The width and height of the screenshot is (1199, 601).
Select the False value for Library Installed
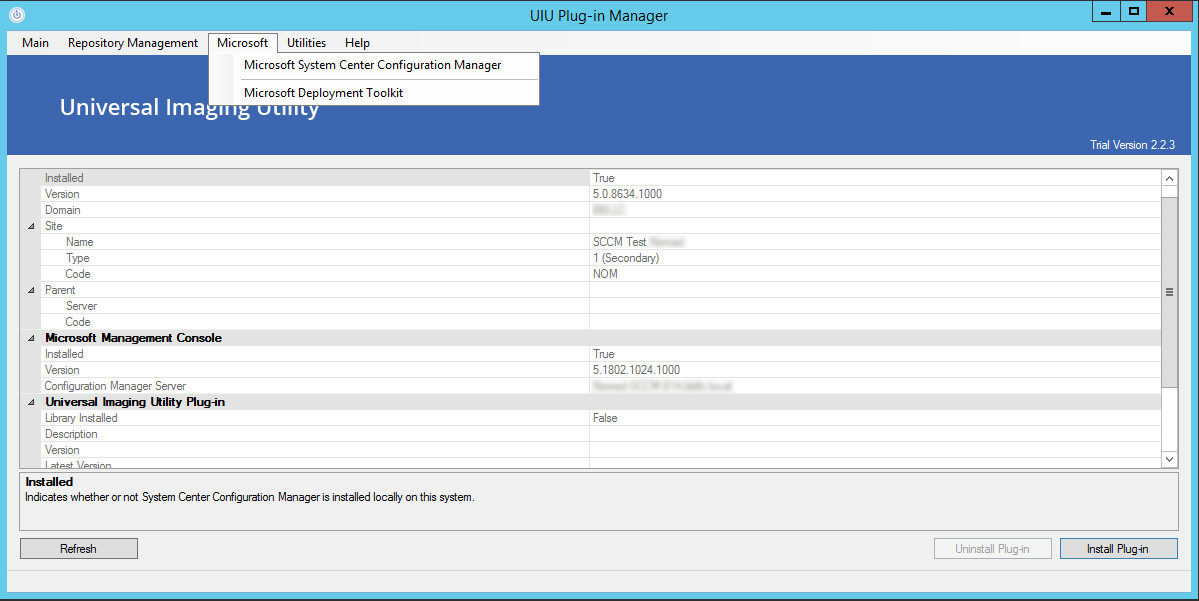(x=605, y=417)
